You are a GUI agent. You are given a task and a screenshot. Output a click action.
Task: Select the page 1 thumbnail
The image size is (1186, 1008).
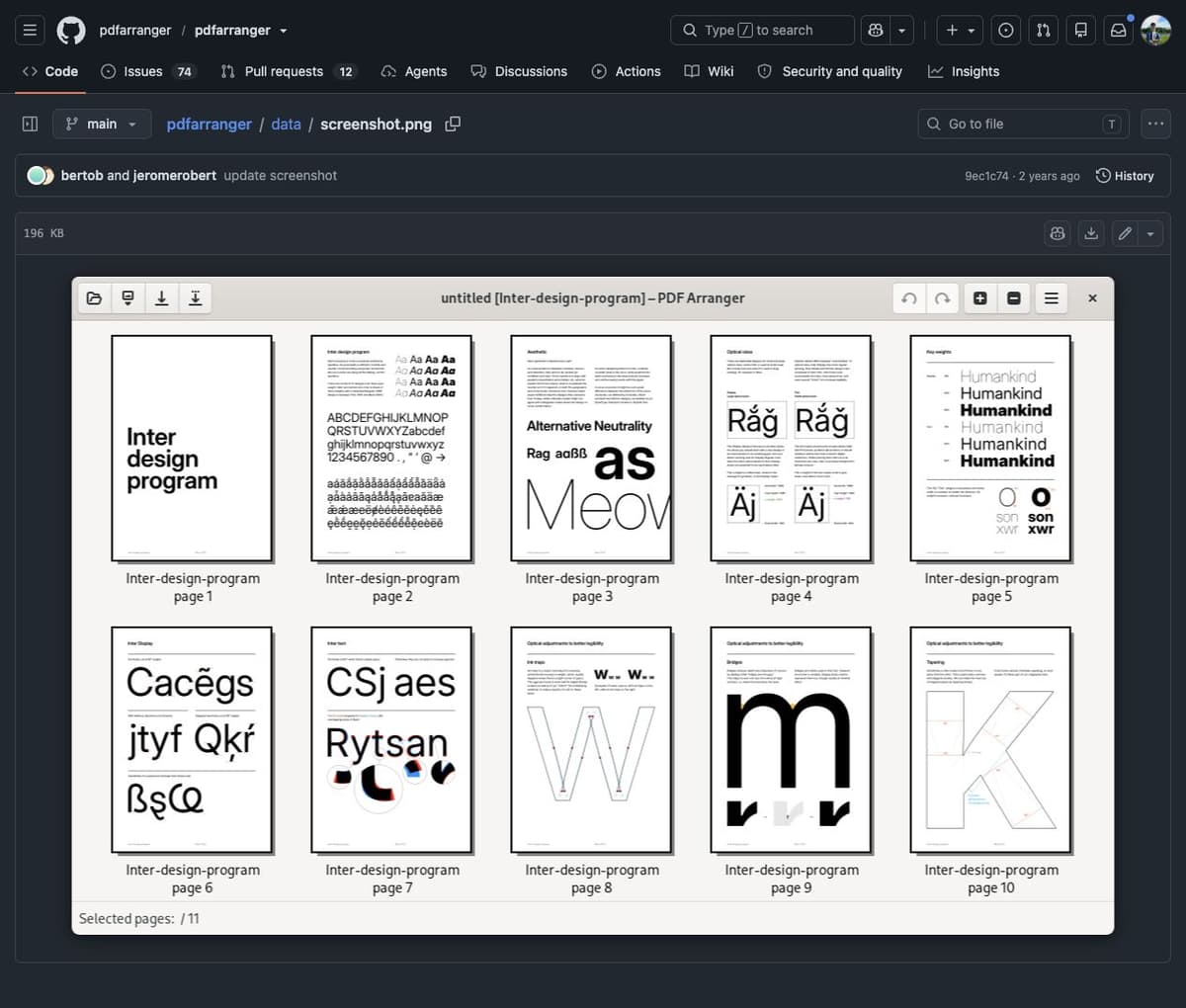click(x=192, y=448)
